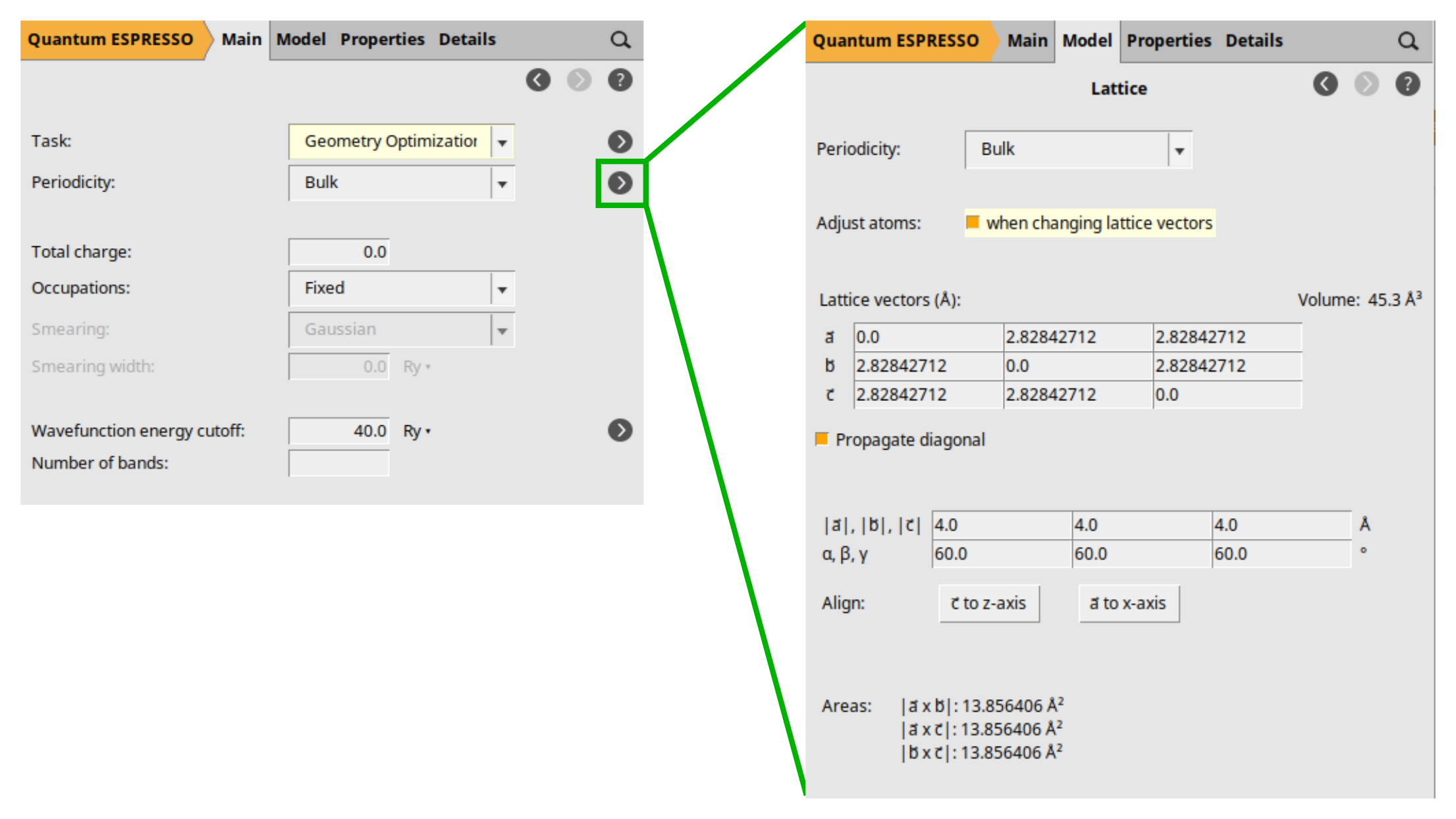Open the Ry unit selector next to cutoff
The image size is (1456, 819).
point(416,431)
